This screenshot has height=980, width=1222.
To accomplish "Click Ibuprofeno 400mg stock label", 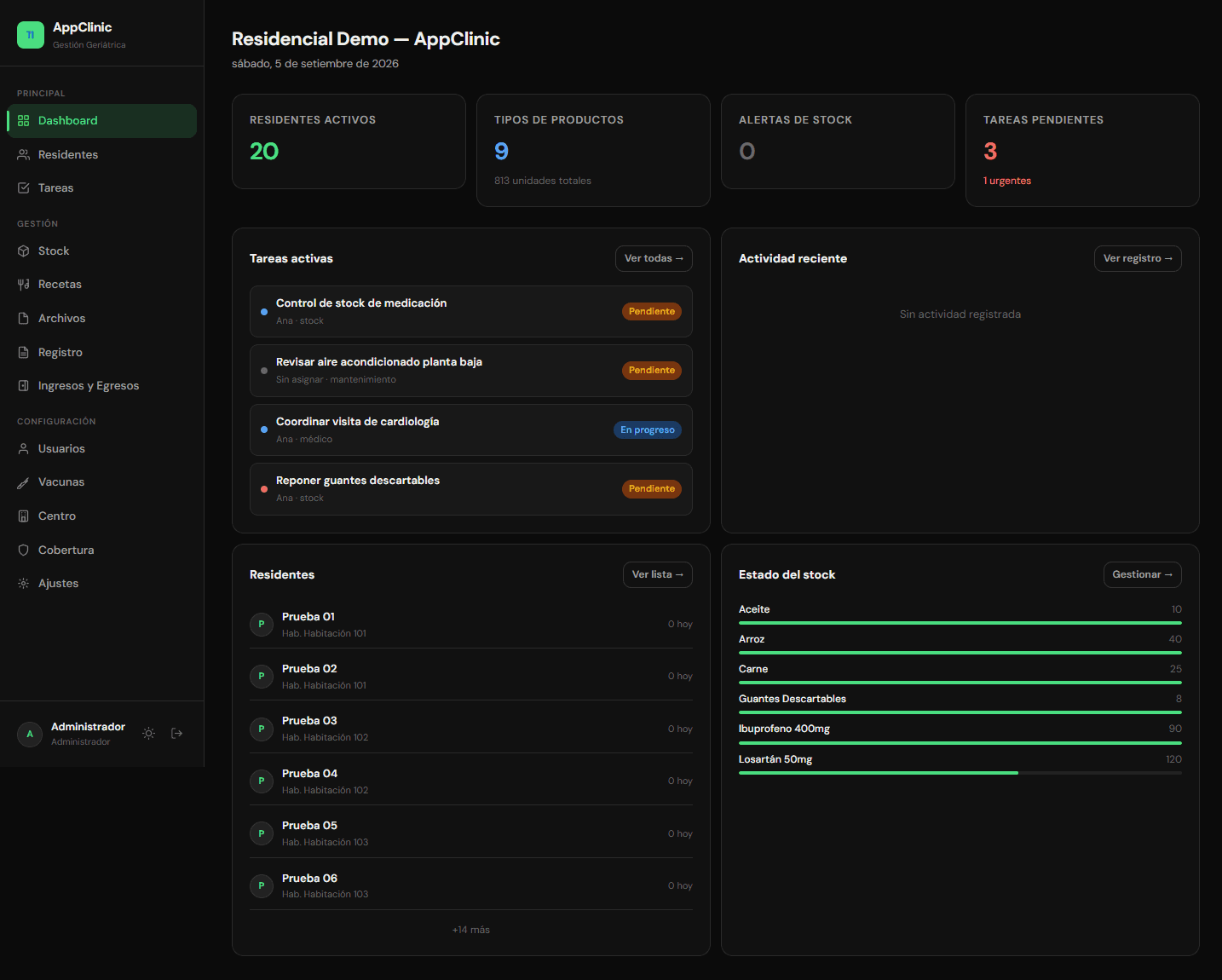I will tap(784, 729).
